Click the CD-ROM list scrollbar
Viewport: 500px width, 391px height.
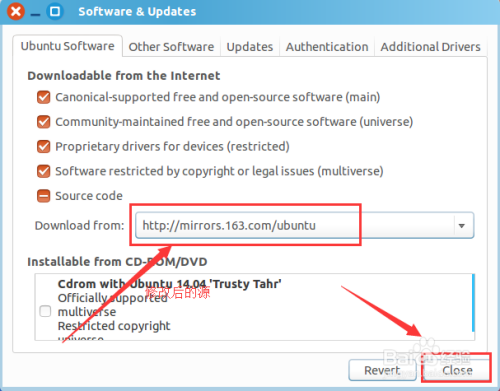[x=473, y=303]
